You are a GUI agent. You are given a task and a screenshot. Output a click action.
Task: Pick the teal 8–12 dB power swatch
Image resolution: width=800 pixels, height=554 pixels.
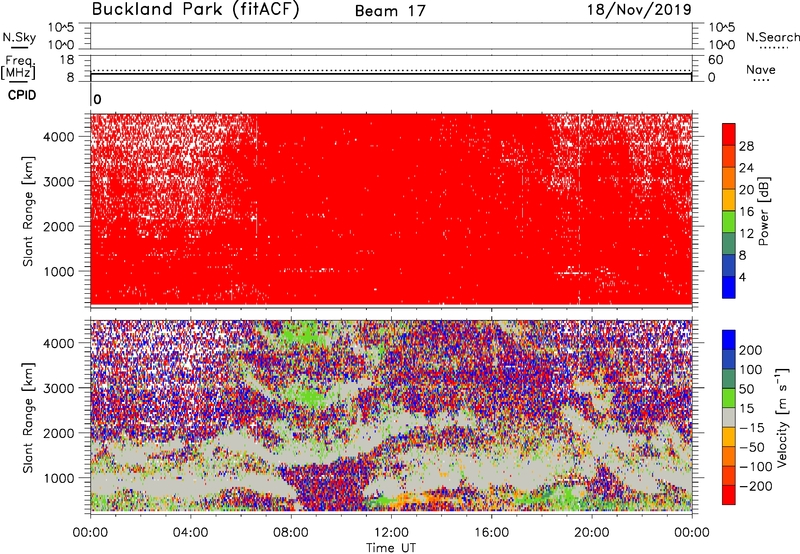[729, 244]
